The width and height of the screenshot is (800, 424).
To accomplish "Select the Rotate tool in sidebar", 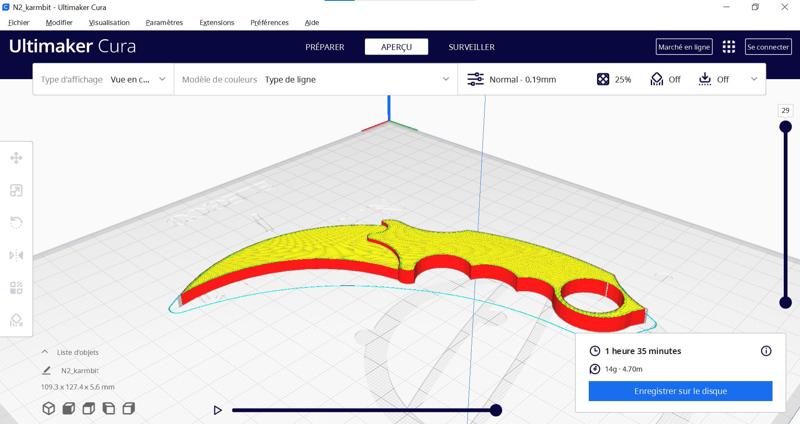I will click(16, 223).
